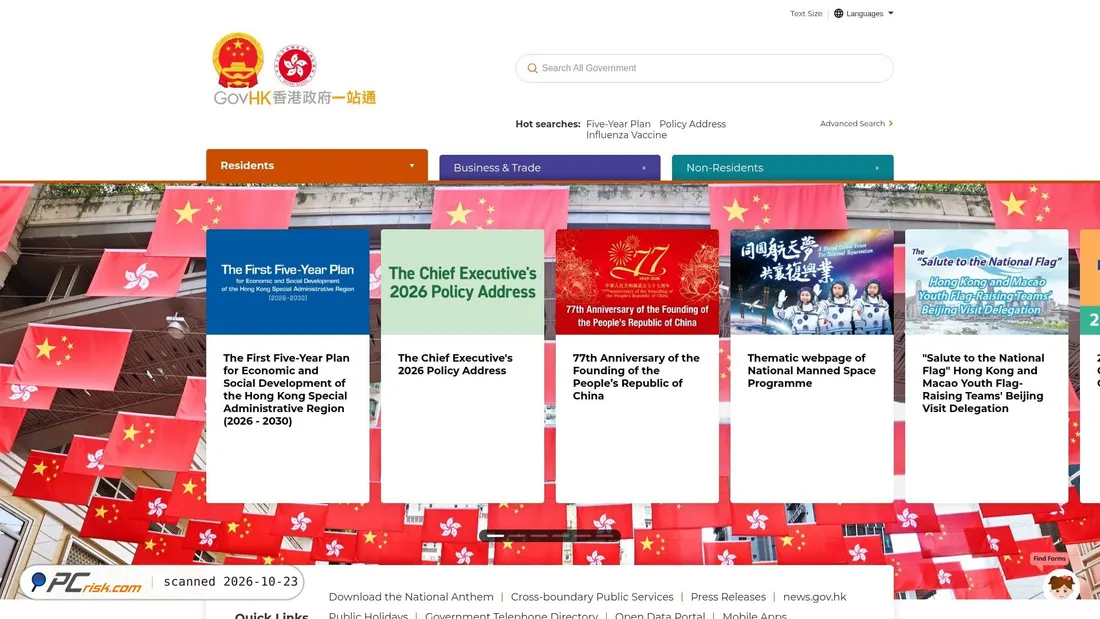Open the 2026 Policy Address banner image
Screen dimensions: 1100x619
(462, 282)
